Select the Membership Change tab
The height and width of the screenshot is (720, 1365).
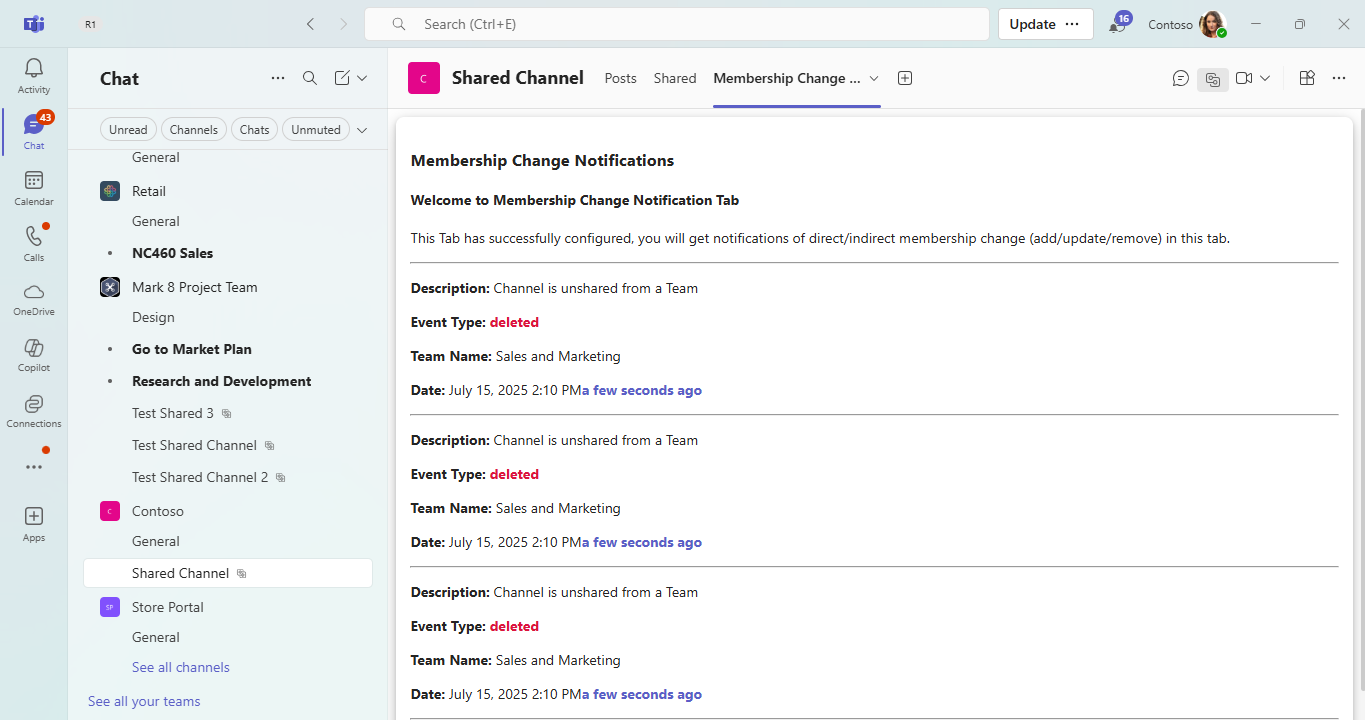787,78
